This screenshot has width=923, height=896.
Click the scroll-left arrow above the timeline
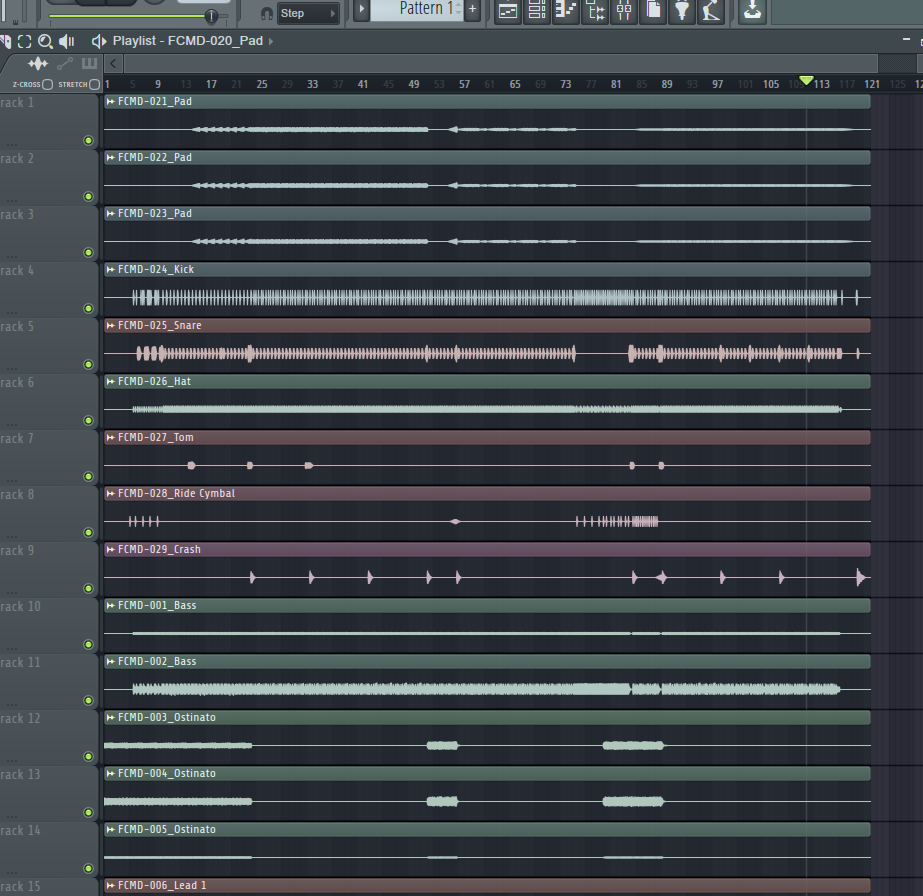click(x=113, y=64)
